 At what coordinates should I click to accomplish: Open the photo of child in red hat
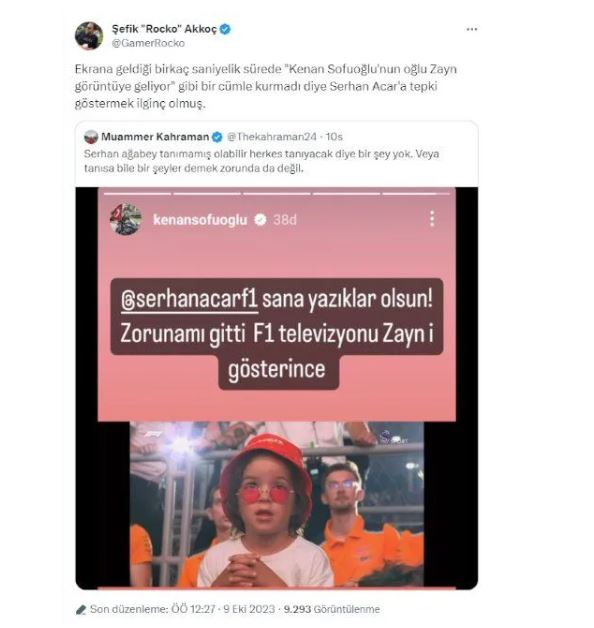pos(277,504)
